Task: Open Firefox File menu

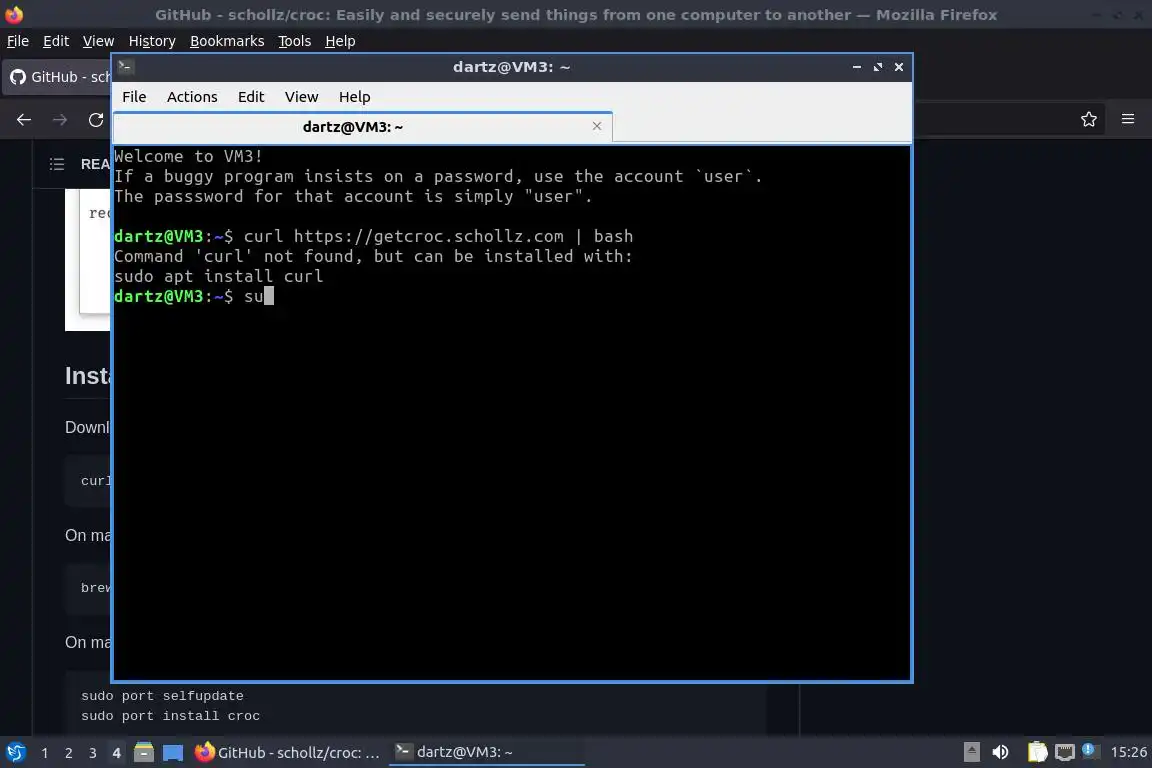Action: (x=18, y=41)
